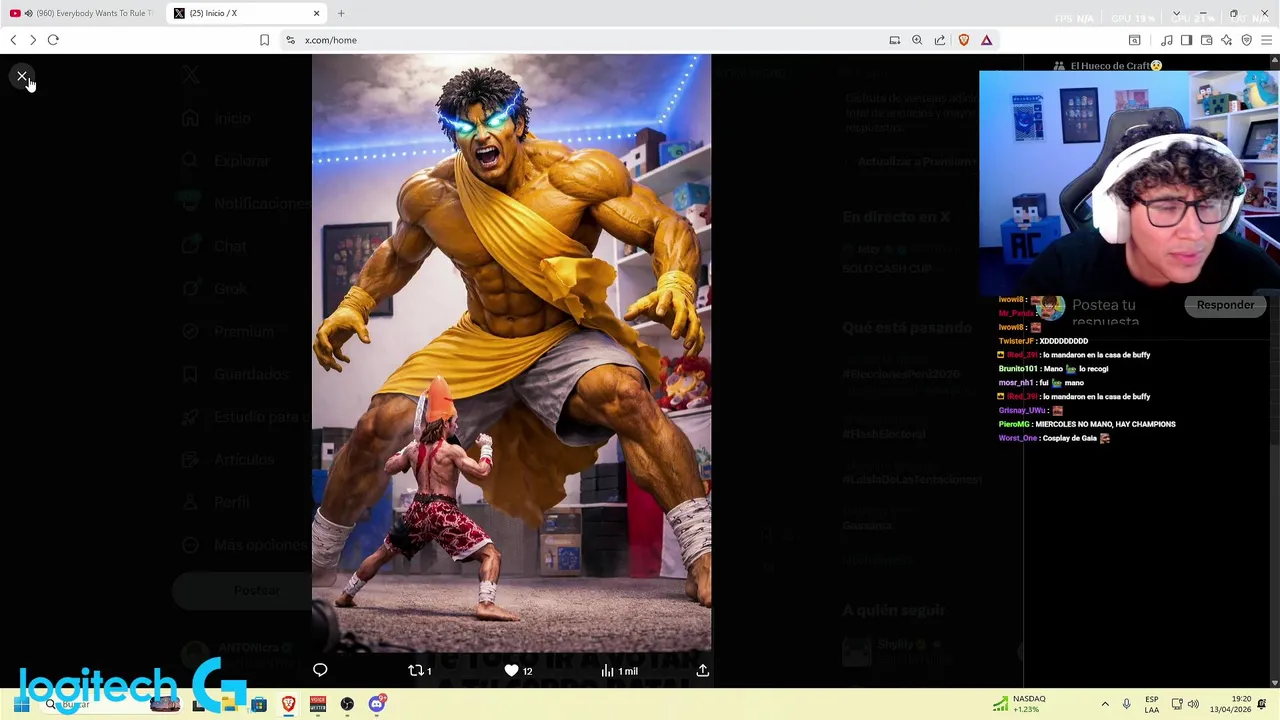Toggle the browser sidebar panel

(x=1186, y=40)
